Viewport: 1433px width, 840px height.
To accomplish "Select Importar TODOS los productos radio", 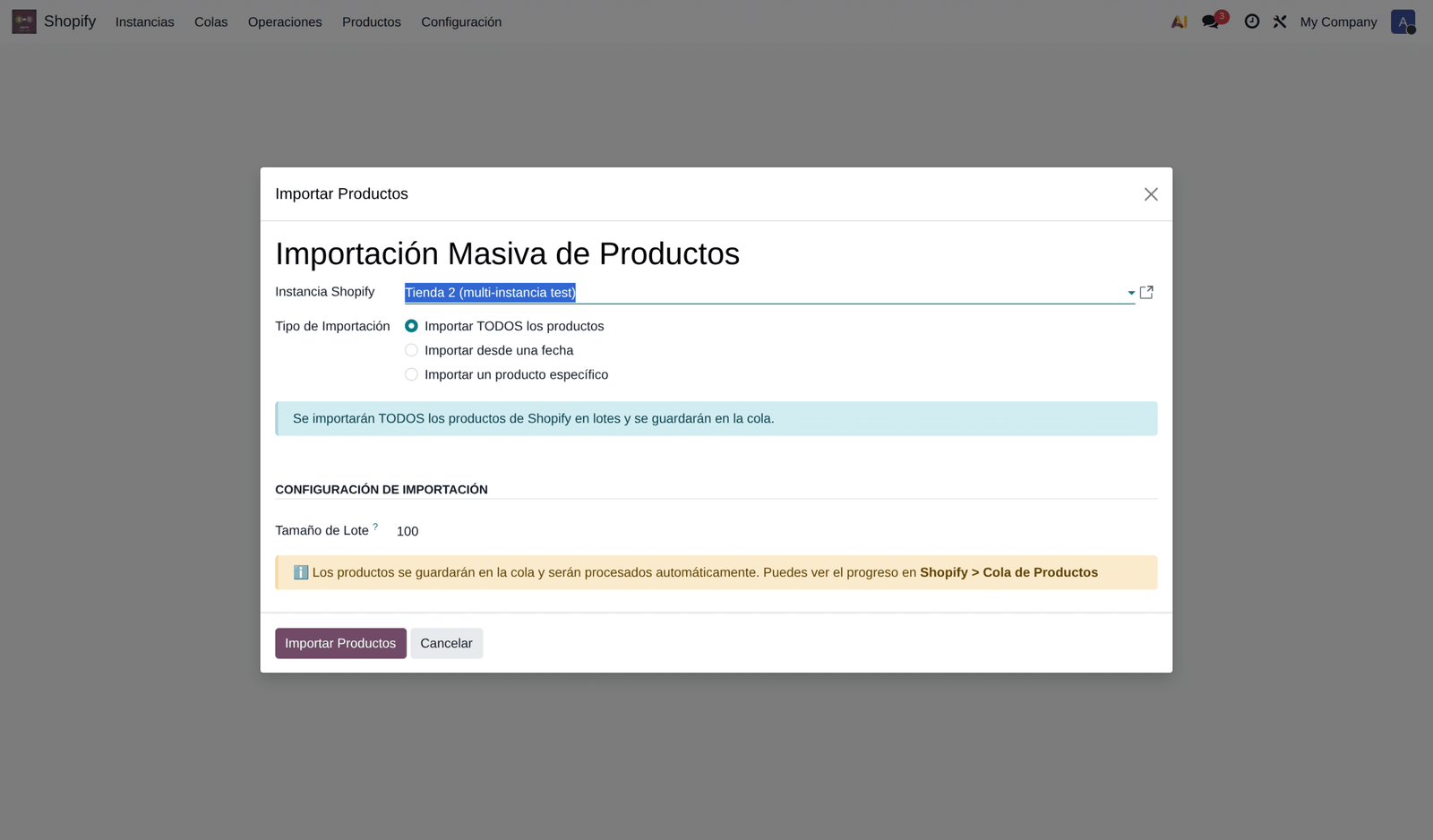I will (411, 326).
